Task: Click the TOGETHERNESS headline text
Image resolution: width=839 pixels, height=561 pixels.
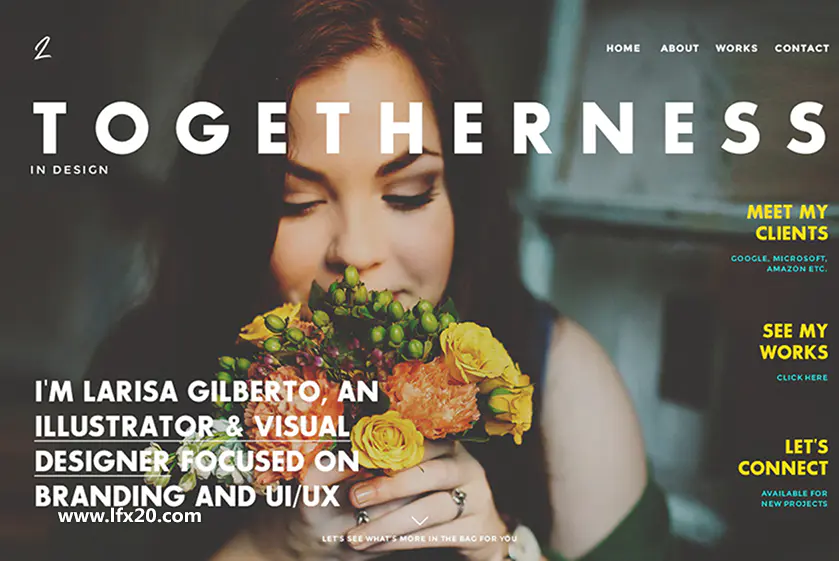Action: [430, 128]
